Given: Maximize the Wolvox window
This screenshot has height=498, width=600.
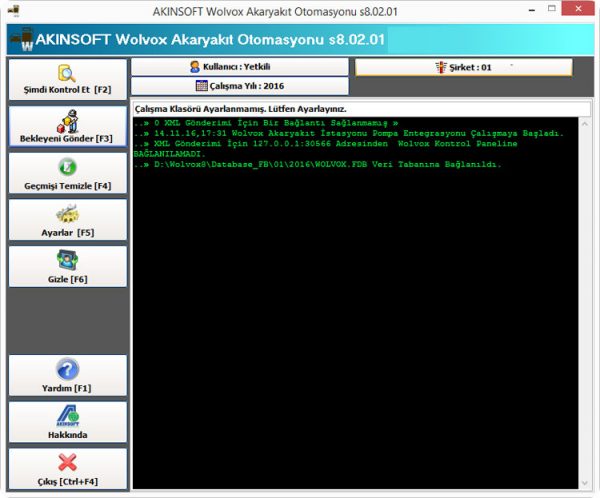Looking at the screenshot, I should click(x=551, y=8).
